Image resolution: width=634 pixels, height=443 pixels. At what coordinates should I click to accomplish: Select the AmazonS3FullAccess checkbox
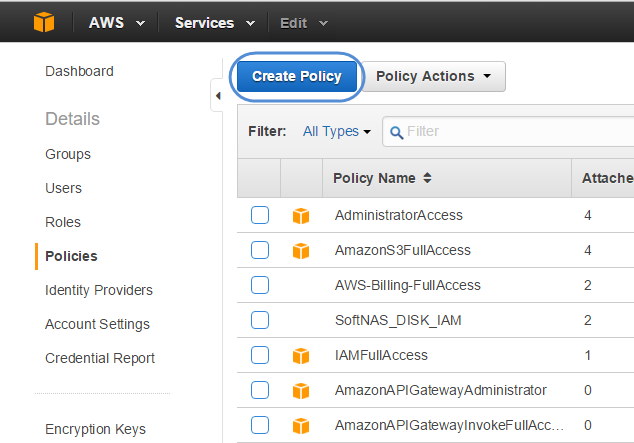(260, 250)
